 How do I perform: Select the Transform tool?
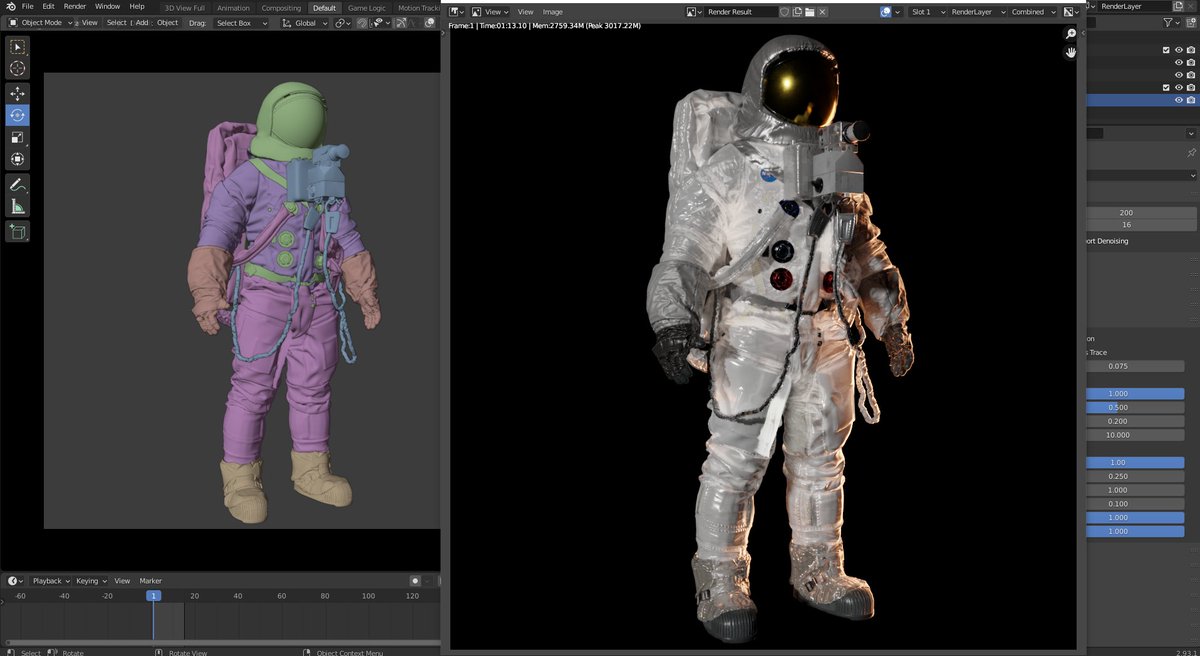point(18,159)
